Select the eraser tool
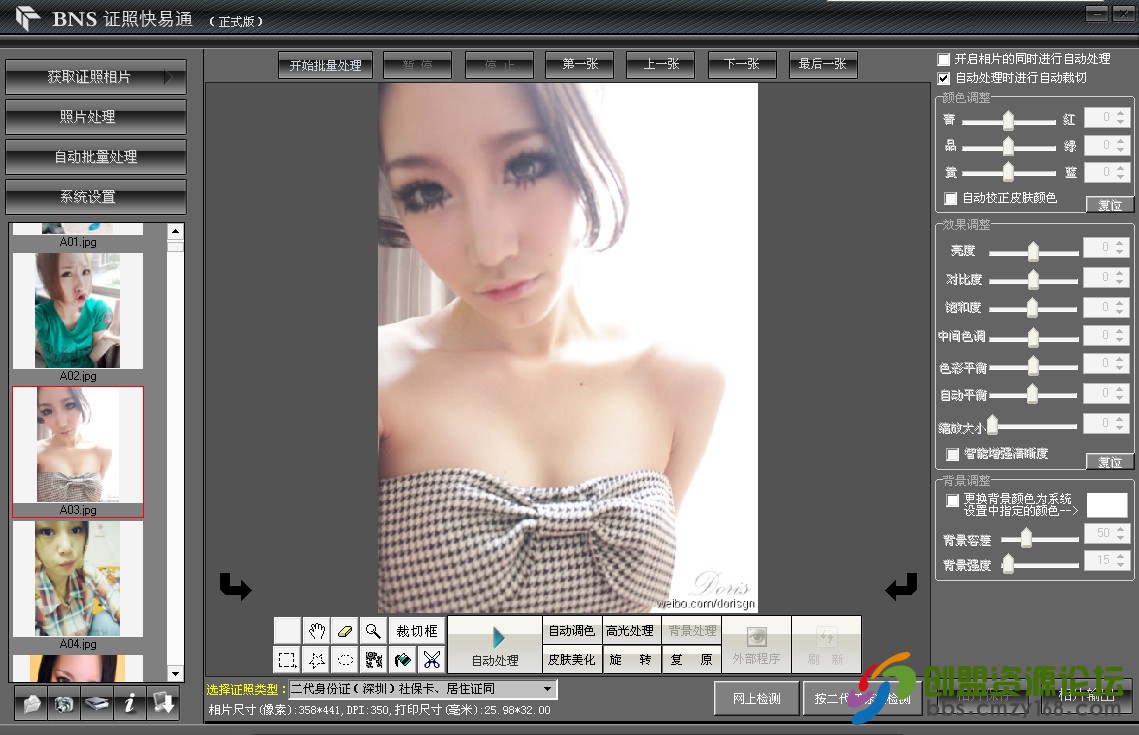This screenshot has height=735, width=1139. [x=345, y=630]
